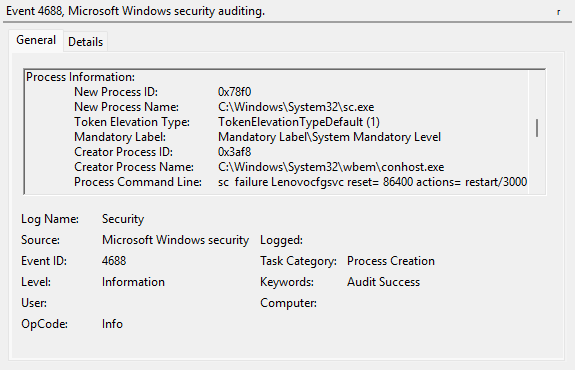The height and width of the screenshot is (370, 575).
Task: Click the Process Command Line label
Action: 138,182
